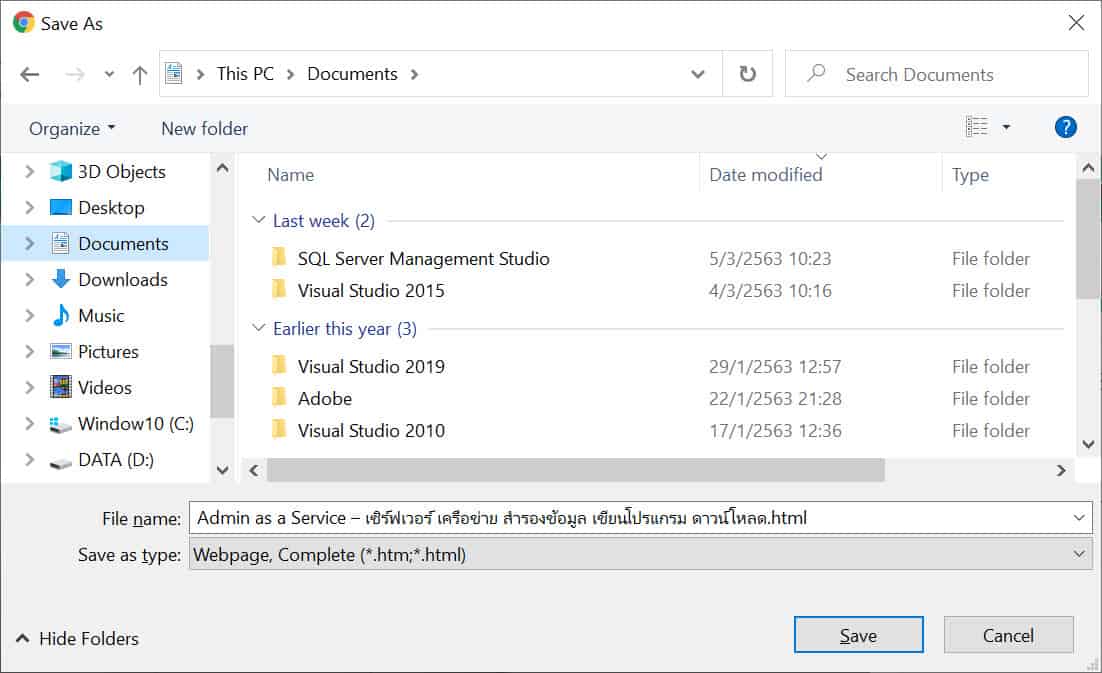The image size is (1102, 673).
Task: Open DATA (D:) drive
Action: pos(116,459)
